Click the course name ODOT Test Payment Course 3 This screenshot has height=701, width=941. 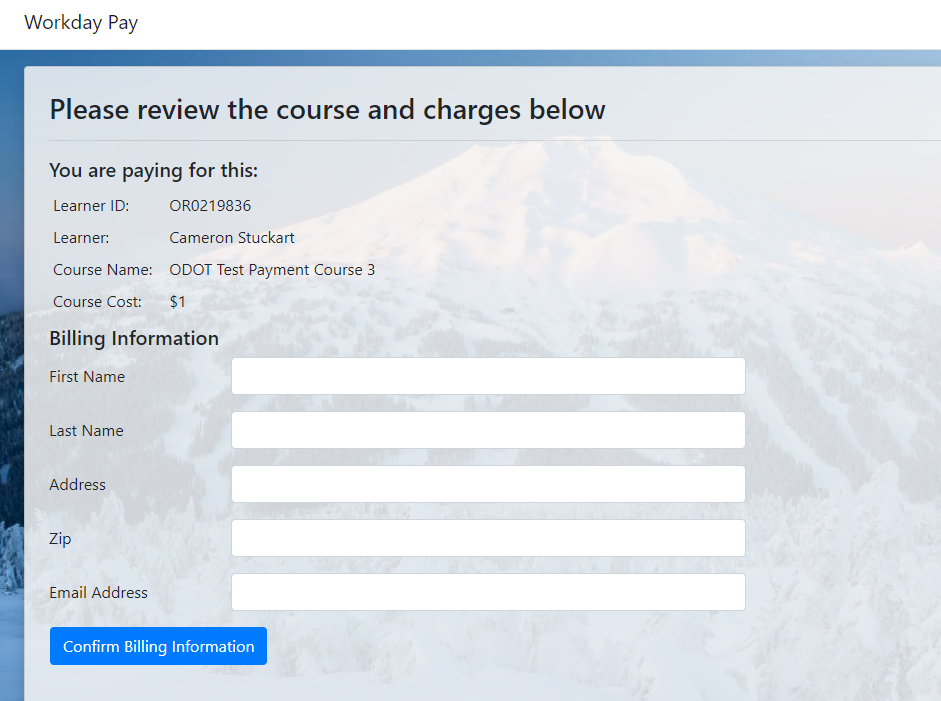point(272,270)
